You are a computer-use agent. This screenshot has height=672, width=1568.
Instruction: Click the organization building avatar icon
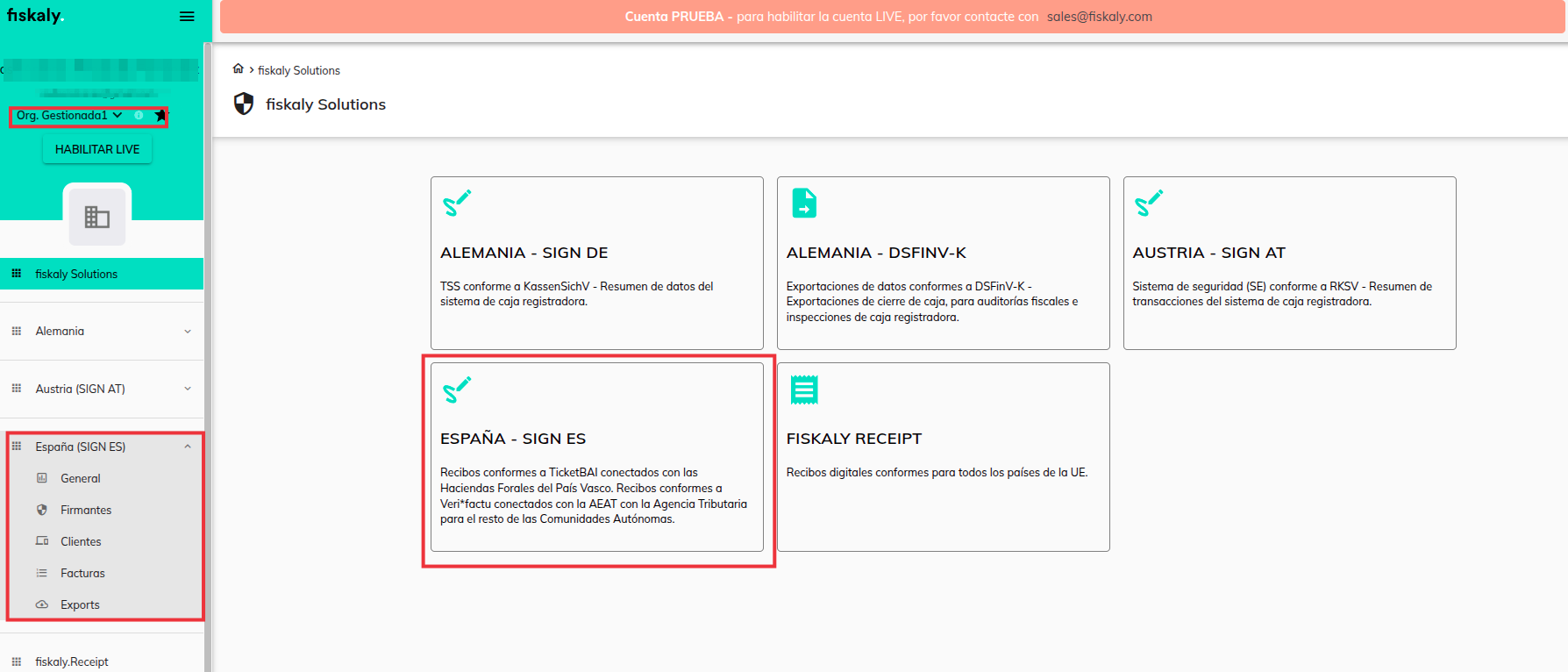97,217
